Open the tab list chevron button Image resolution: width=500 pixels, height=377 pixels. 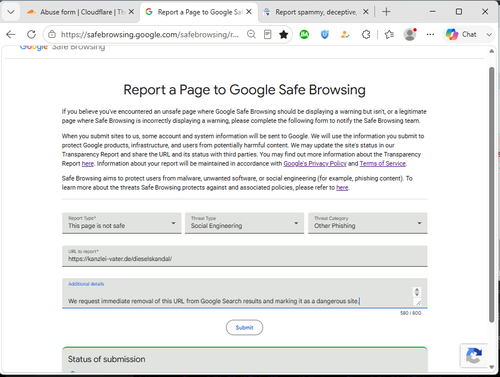[x=11, y=12]
